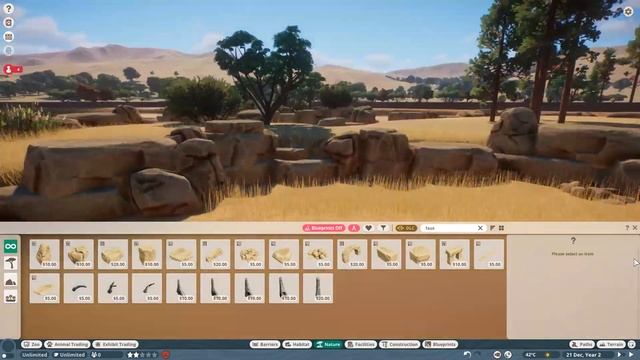Image resolution: width=640 pixels, height=360 pixels.
Task: Fast-forward game speed
Action: (x=632, y=355)
